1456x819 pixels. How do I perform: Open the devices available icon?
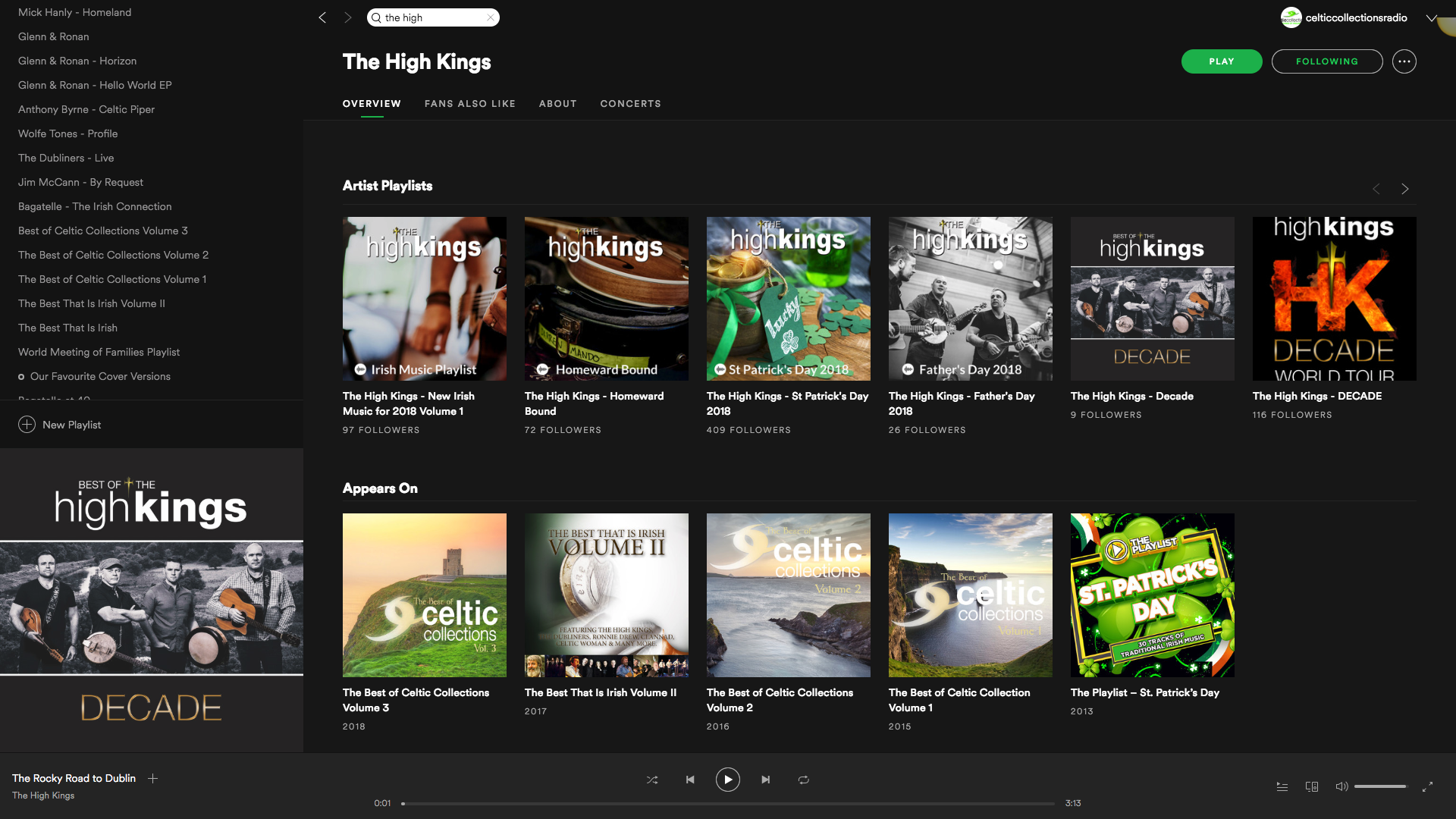coord(1311,786)
